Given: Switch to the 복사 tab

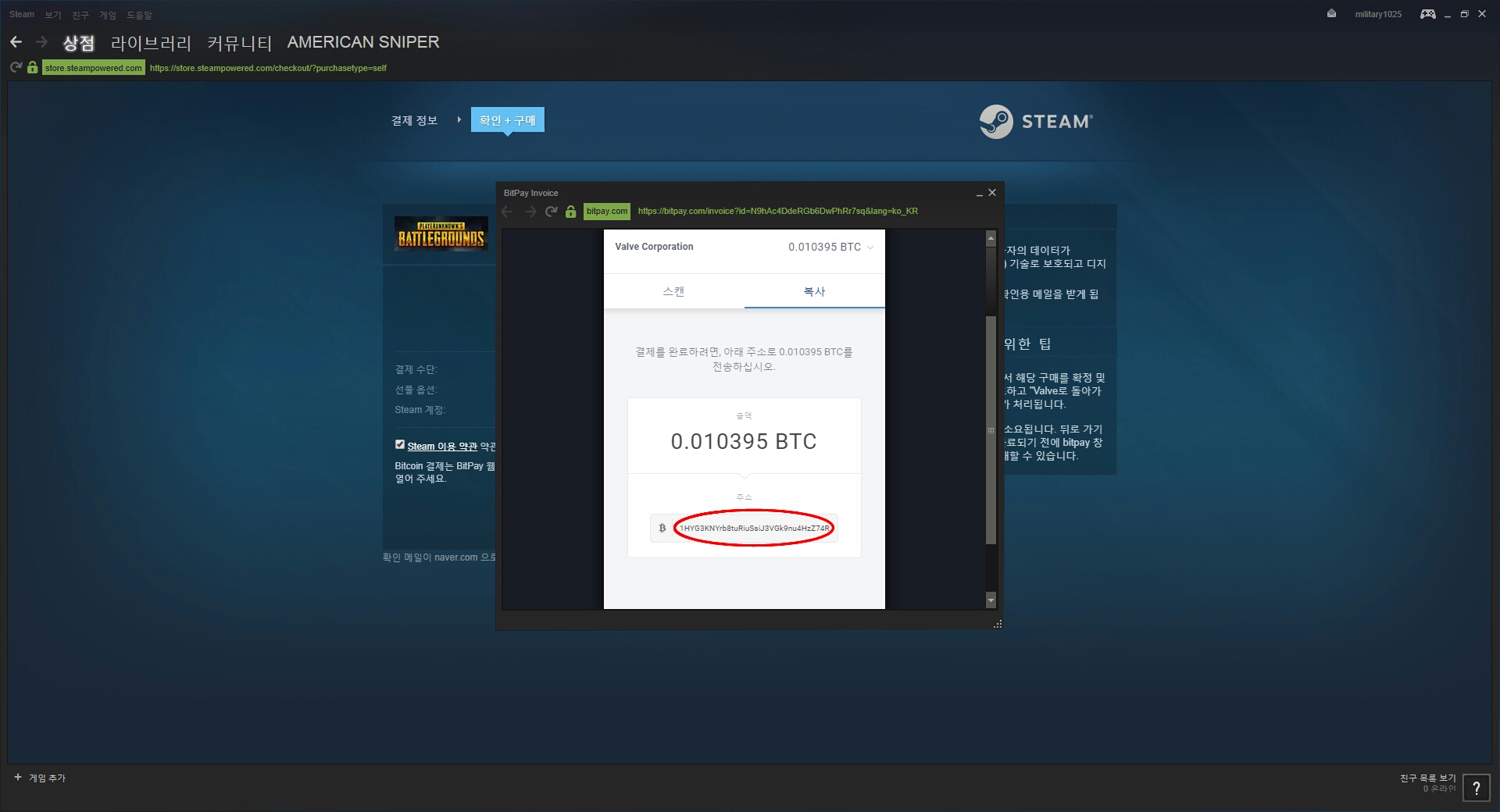Looking at the screenshot, I should tap(815, 291).
